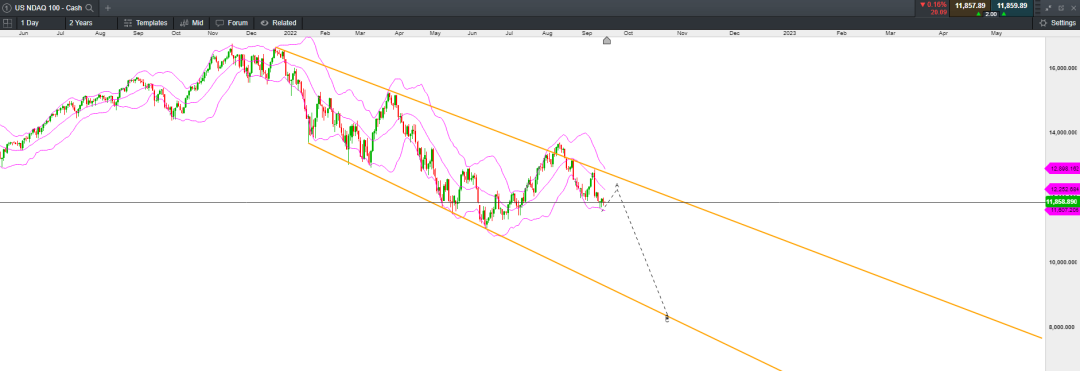Open the Forum panel

pos(231,23)
